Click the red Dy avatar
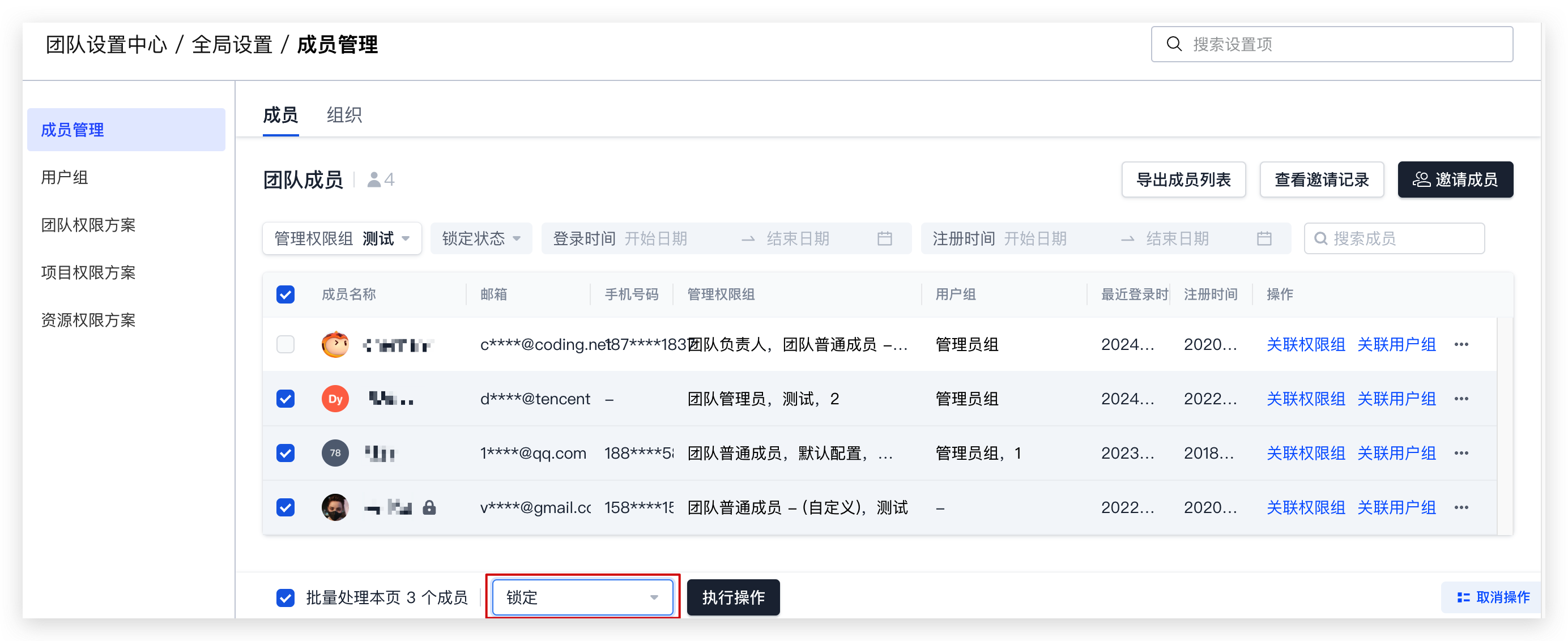The image size is (1568, 641). 335,399
